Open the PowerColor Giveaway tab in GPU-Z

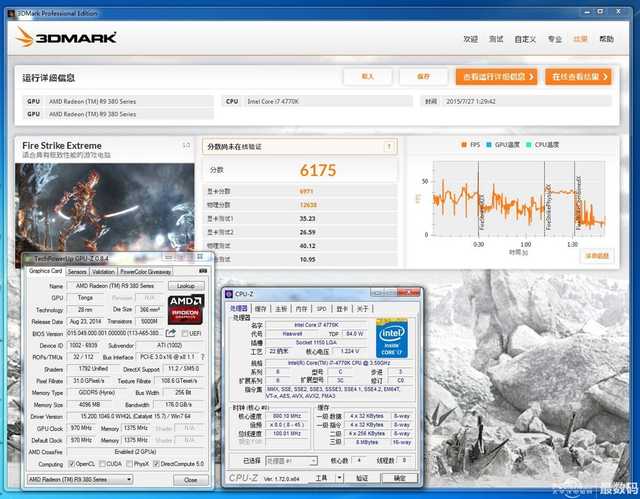tap(145, 272)
